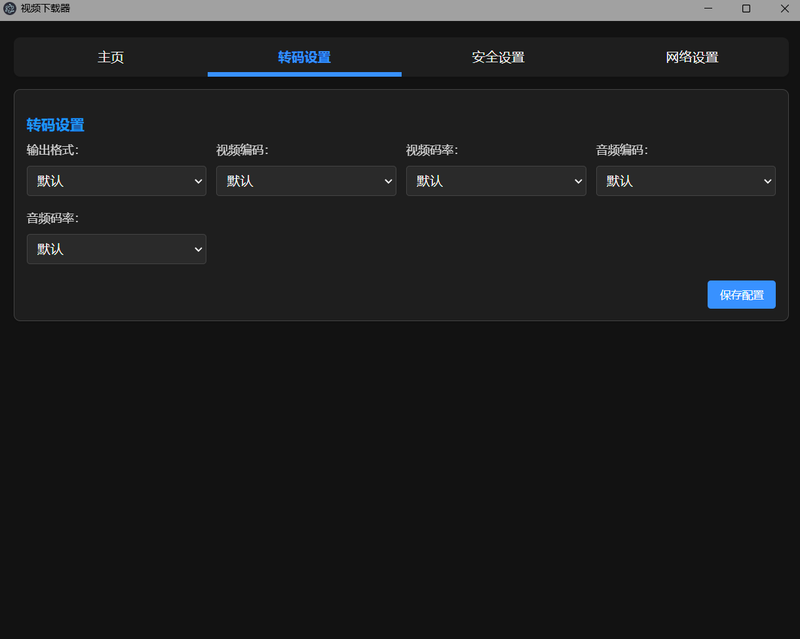Screen dimensions: 800x639
Task: Click the 音频码率 label
Action: (53, 218)
